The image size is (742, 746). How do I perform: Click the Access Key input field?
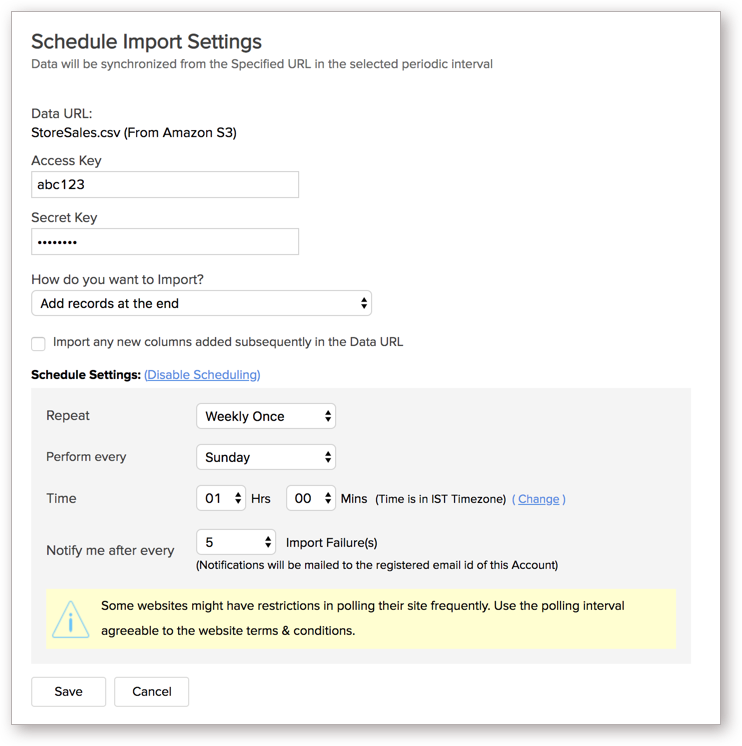tap(165, 185)
